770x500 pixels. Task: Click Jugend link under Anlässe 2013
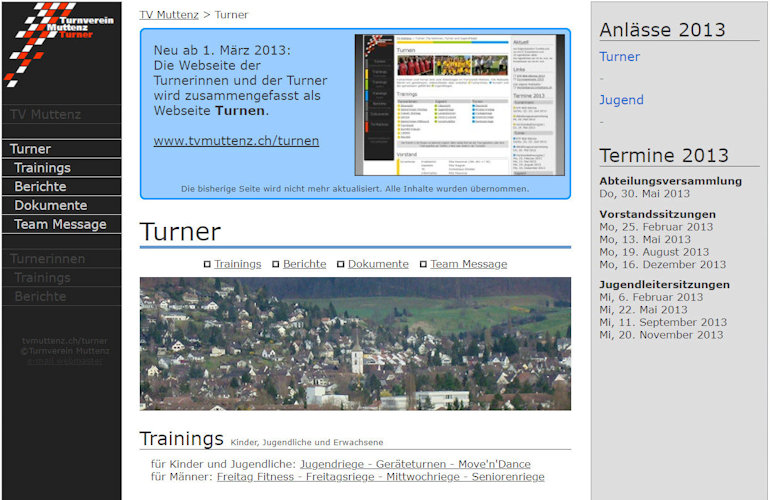click(621, 100)
